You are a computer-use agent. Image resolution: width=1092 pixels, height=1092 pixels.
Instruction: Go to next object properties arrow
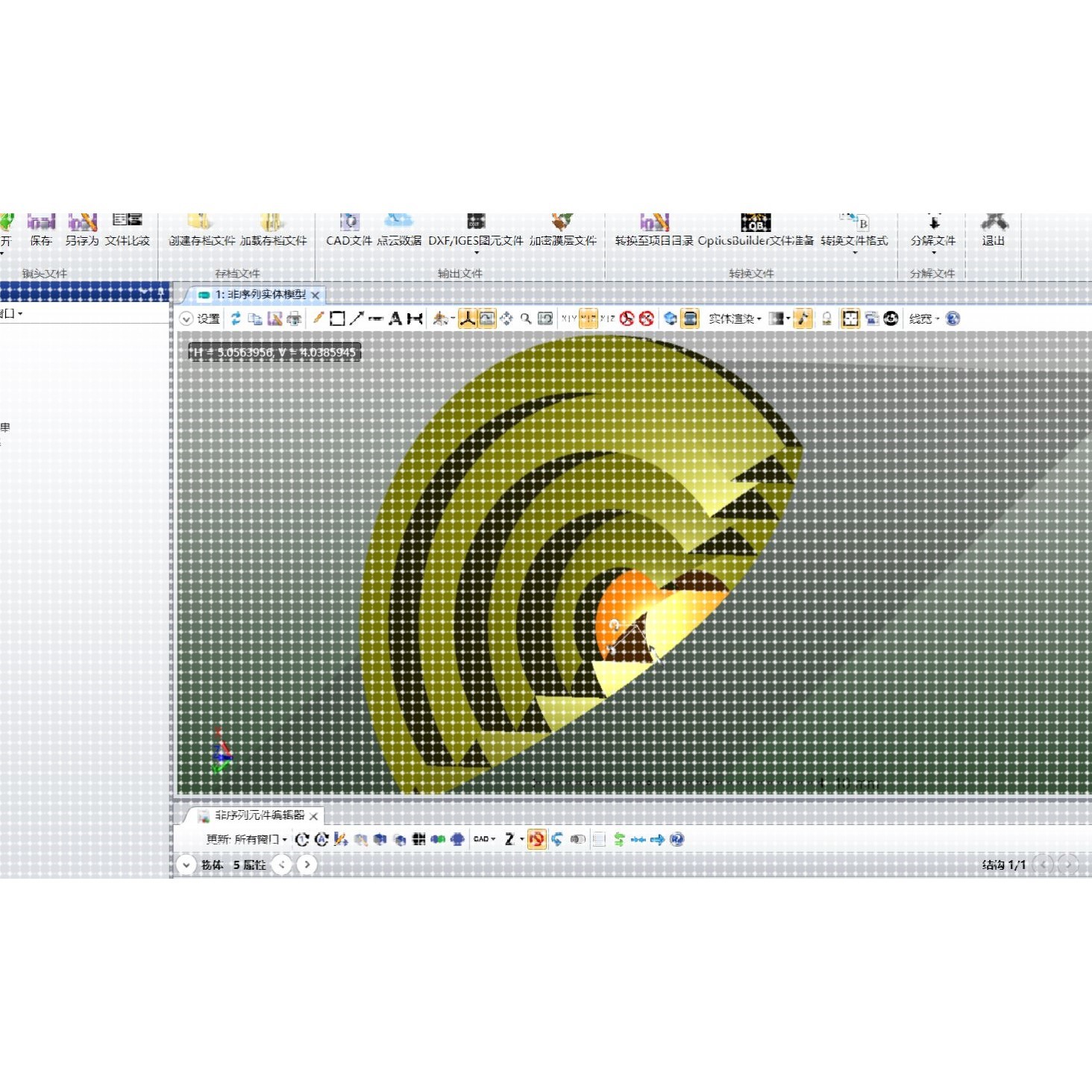307,865
